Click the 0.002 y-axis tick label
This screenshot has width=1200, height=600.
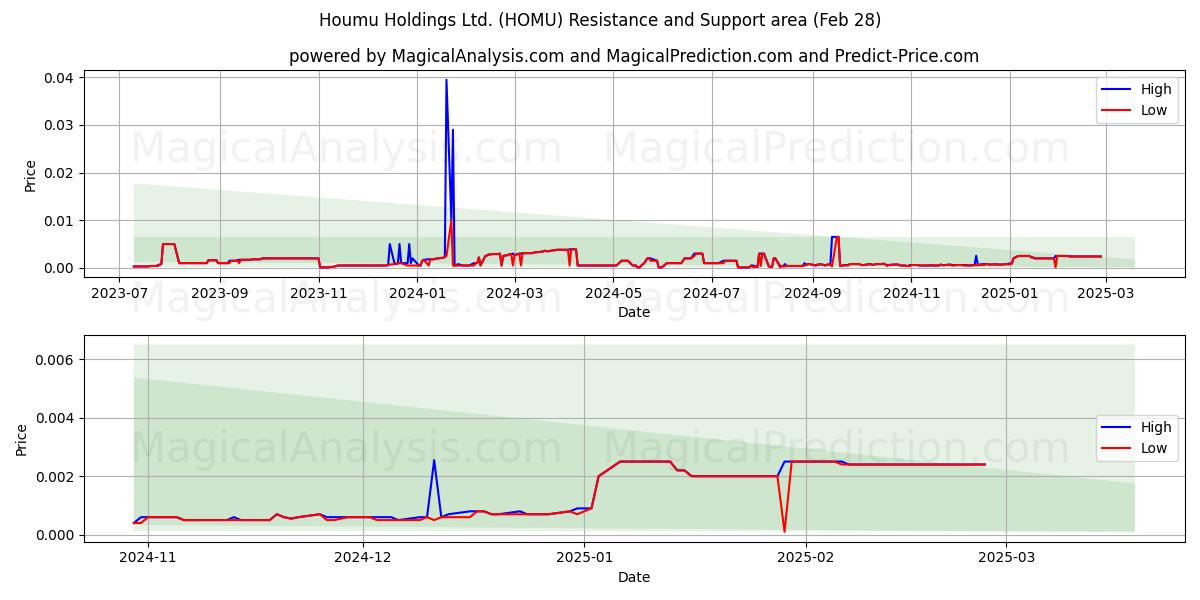pyautogui.click(x=56, y=477)
